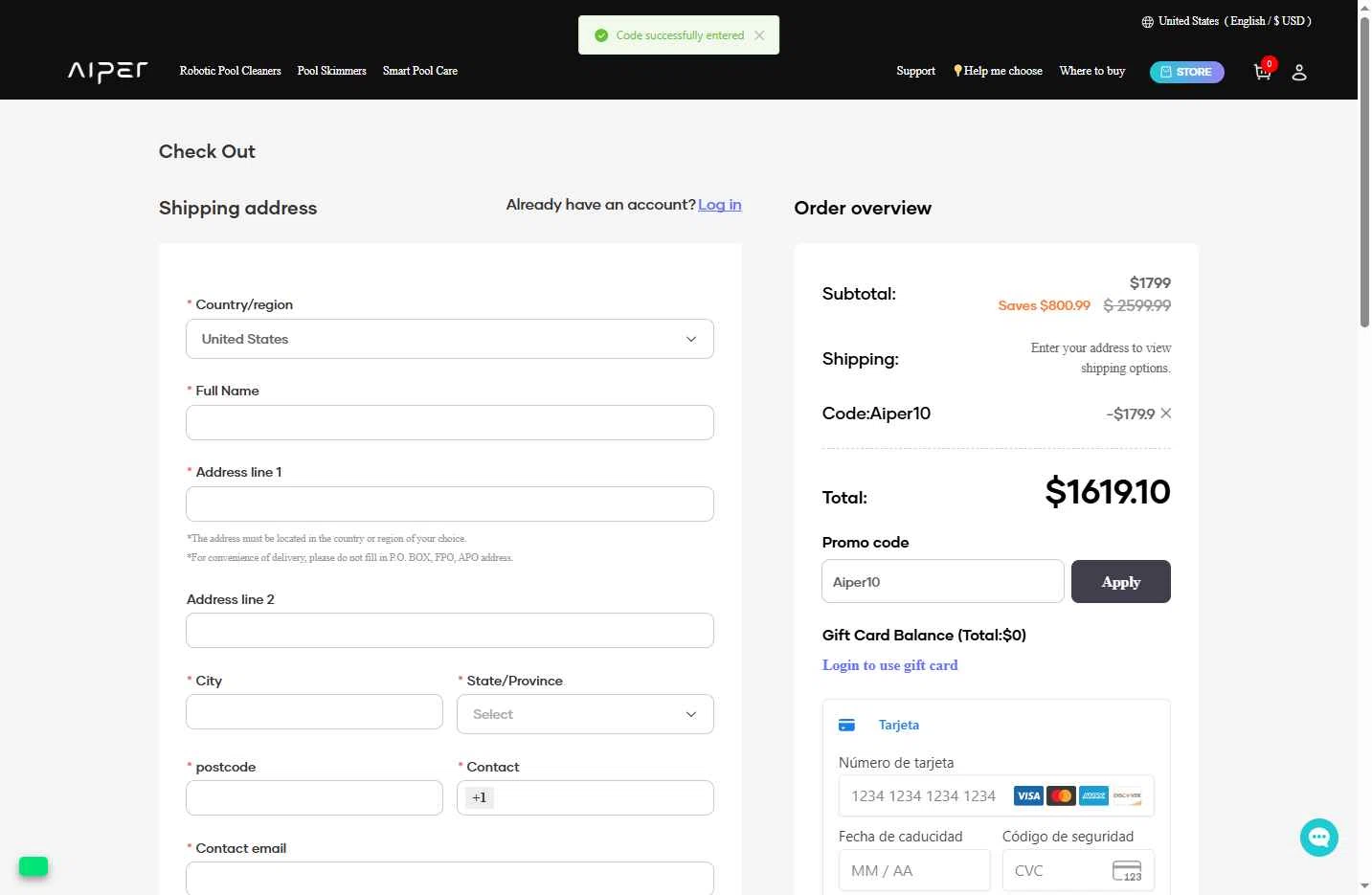Image resolution: width=1372 pixels, height=895 pixels.
Task: Dismiss the 'Code successfully entered' notification
Action: click(x=759, y=35)
